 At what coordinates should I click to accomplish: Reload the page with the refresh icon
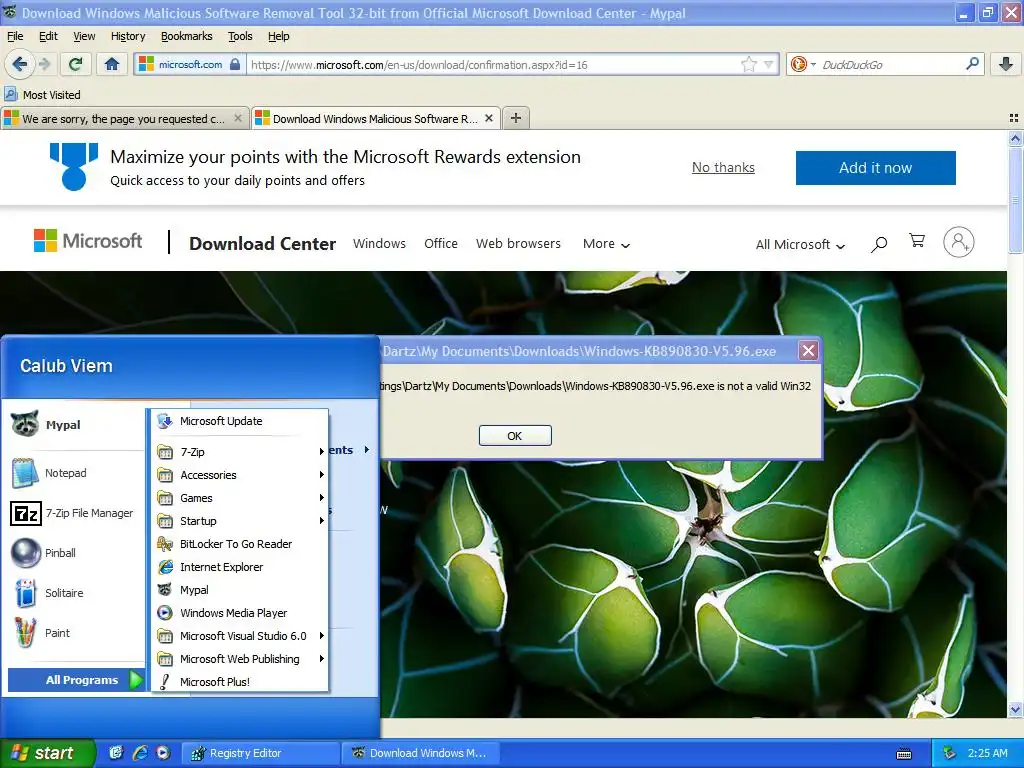click(x=75, y=64)
